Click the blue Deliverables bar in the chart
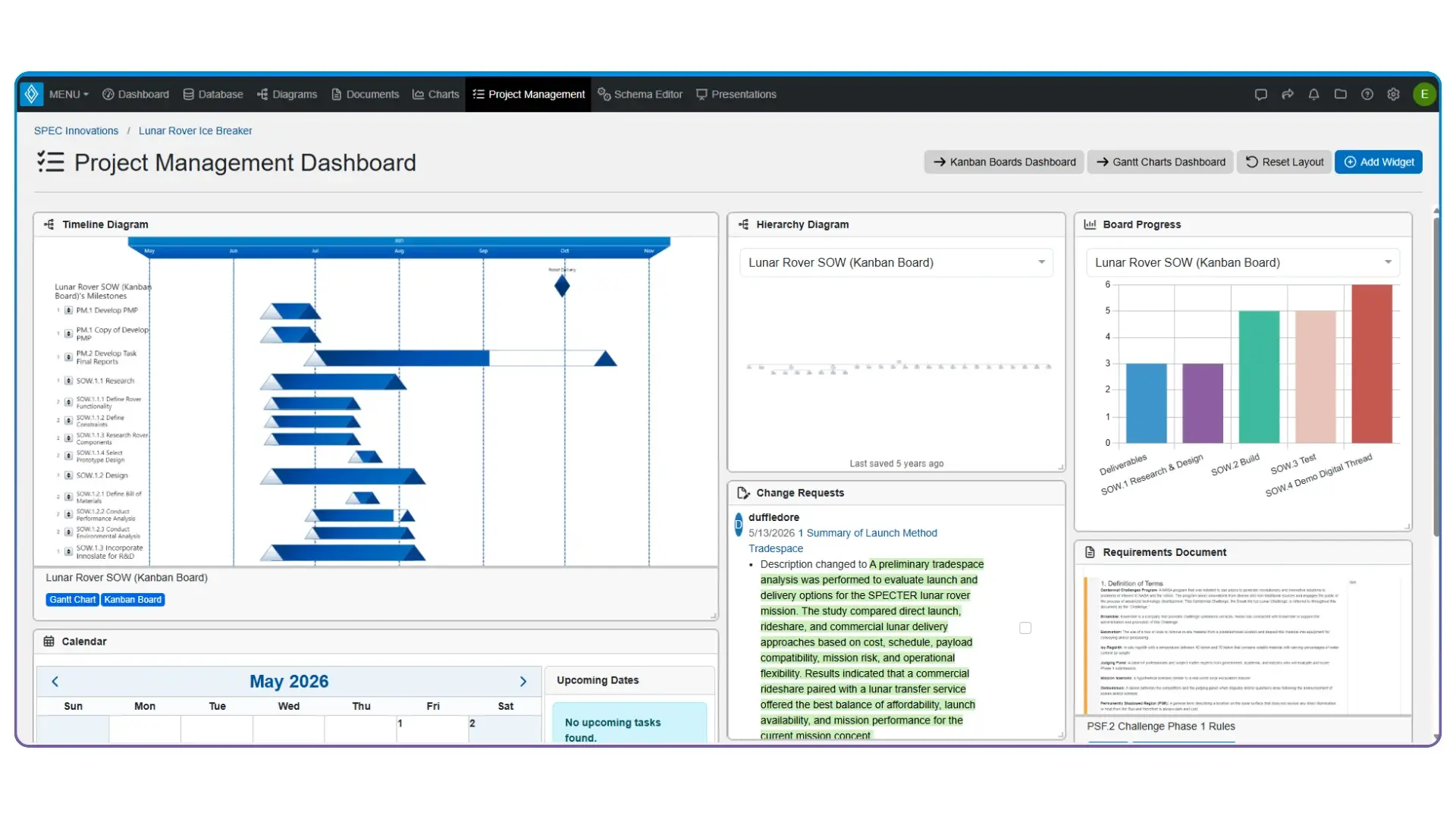The width and height of the screenshot is (1456, 819). 1147,403
